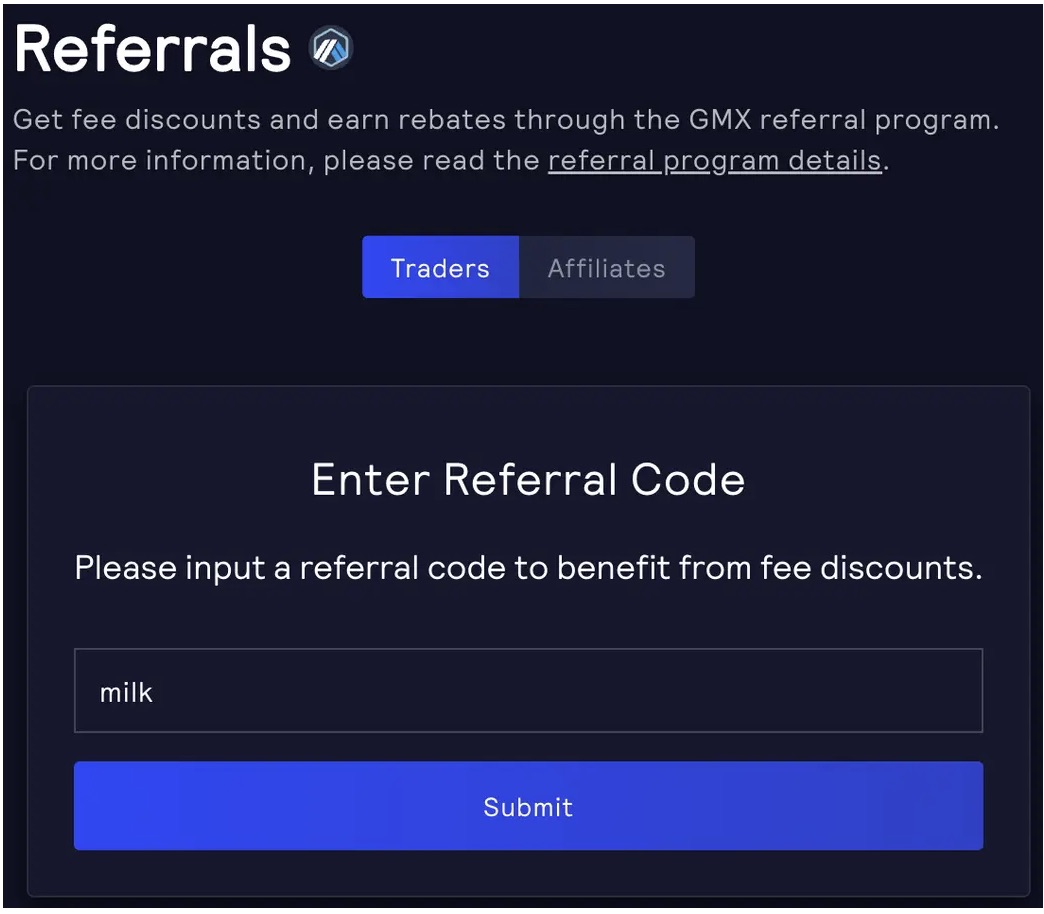This screenshot has width=1044, height=914.
Task: Click the circular logo following the Referrals text
Action: pos(330,47)
